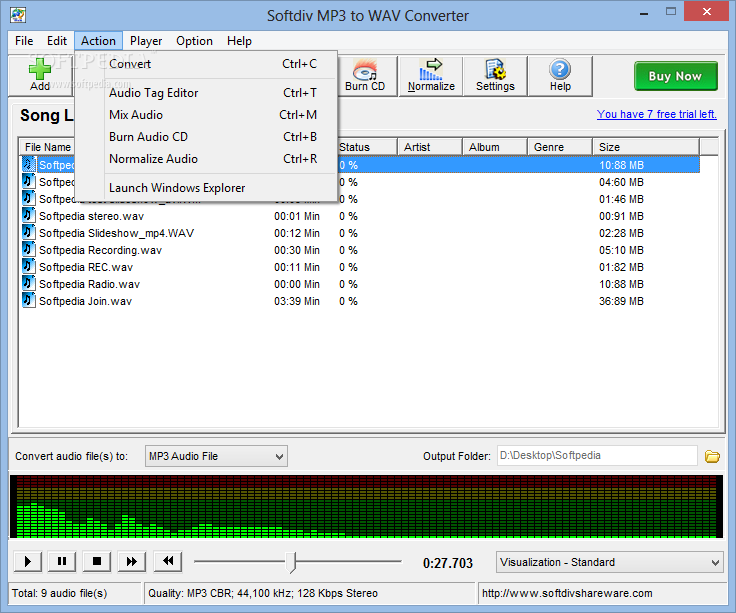
Task: Rewind with the backward button
Action: tap(168, 561)
